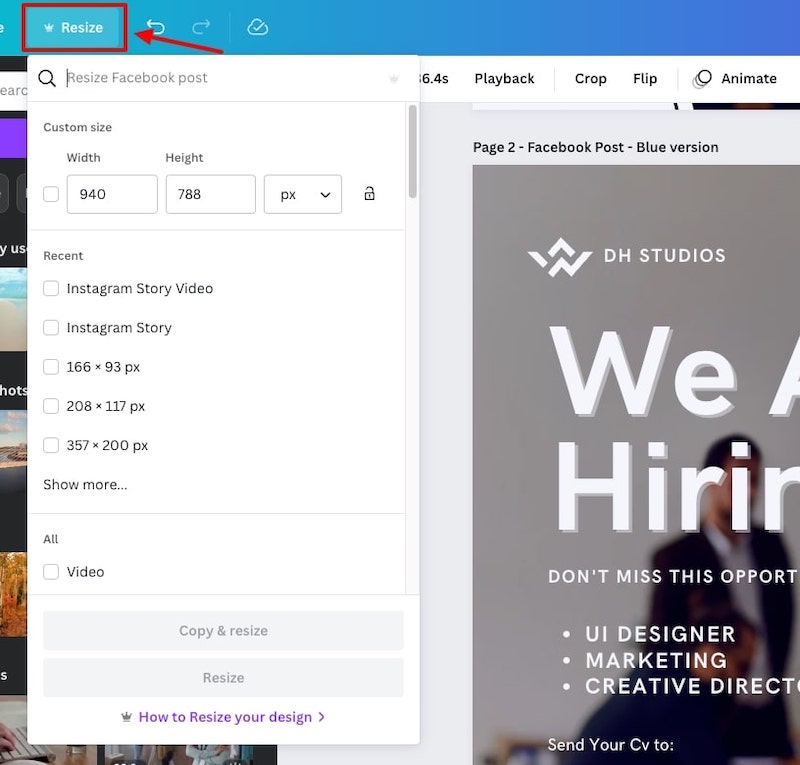Viewport: 800px width, 765px height.
Task: Expand recent sizes with Show more
Action: coord(85,484)
